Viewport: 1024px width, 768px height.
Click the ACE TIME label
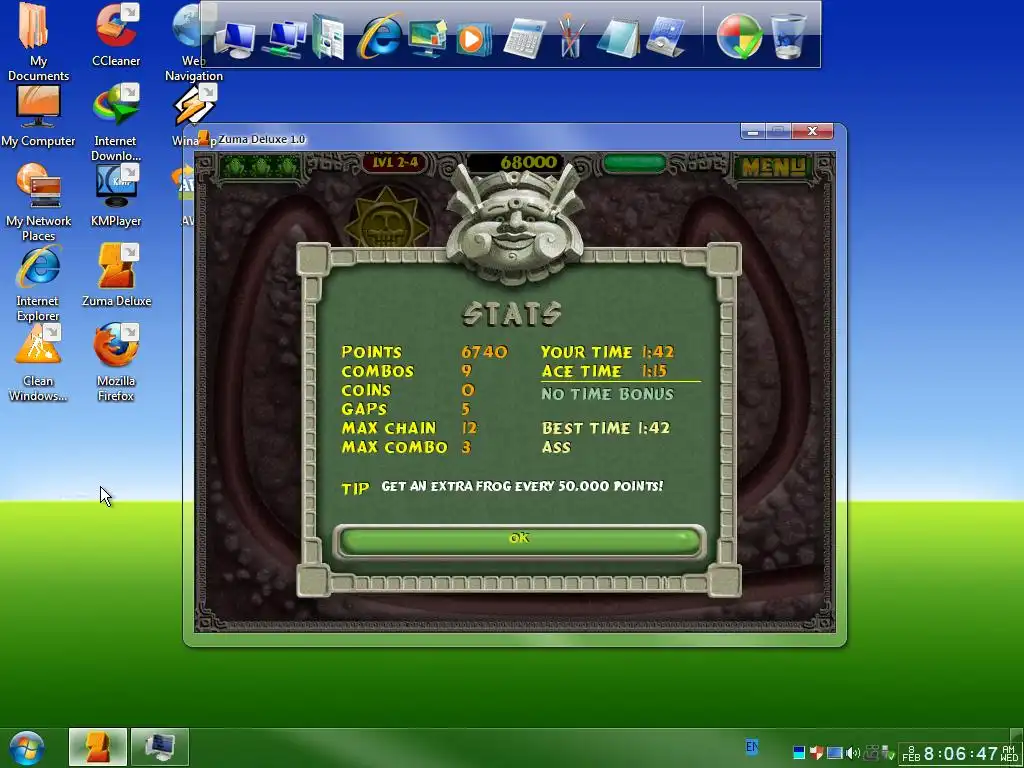581,372
